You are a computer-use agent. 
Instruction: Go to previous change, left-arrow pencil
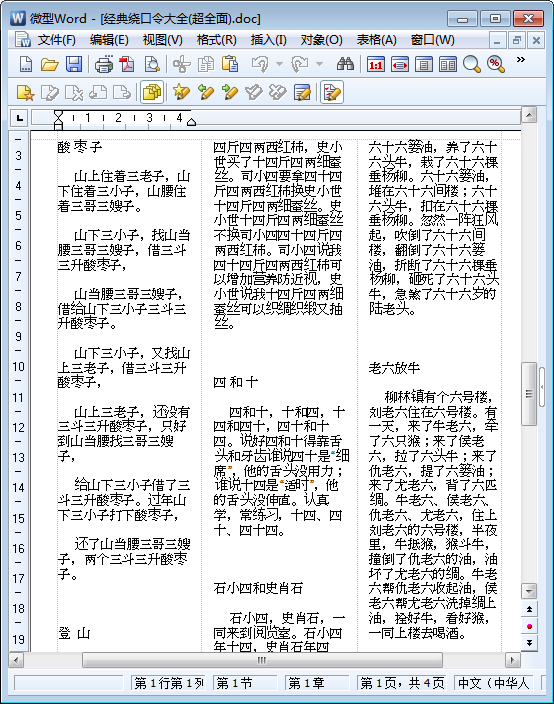206,92
